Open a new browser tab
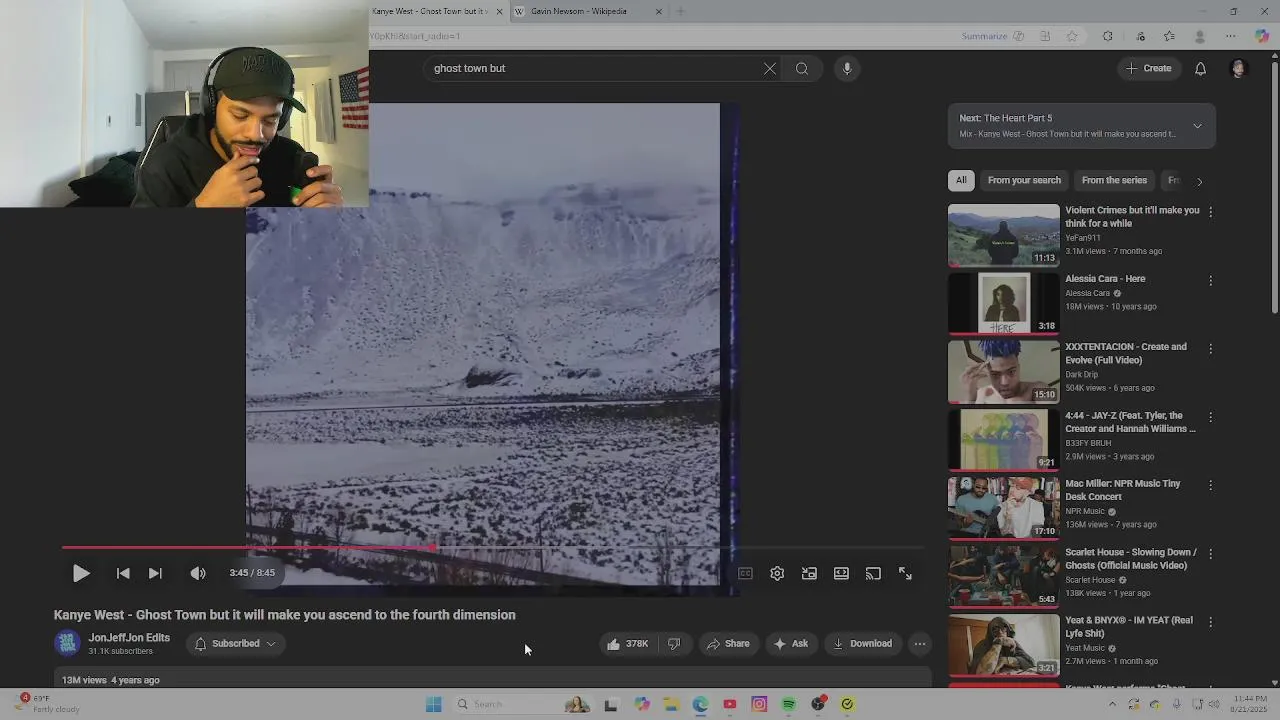Viewport: 1280px width, 720px height. (681, 11)
